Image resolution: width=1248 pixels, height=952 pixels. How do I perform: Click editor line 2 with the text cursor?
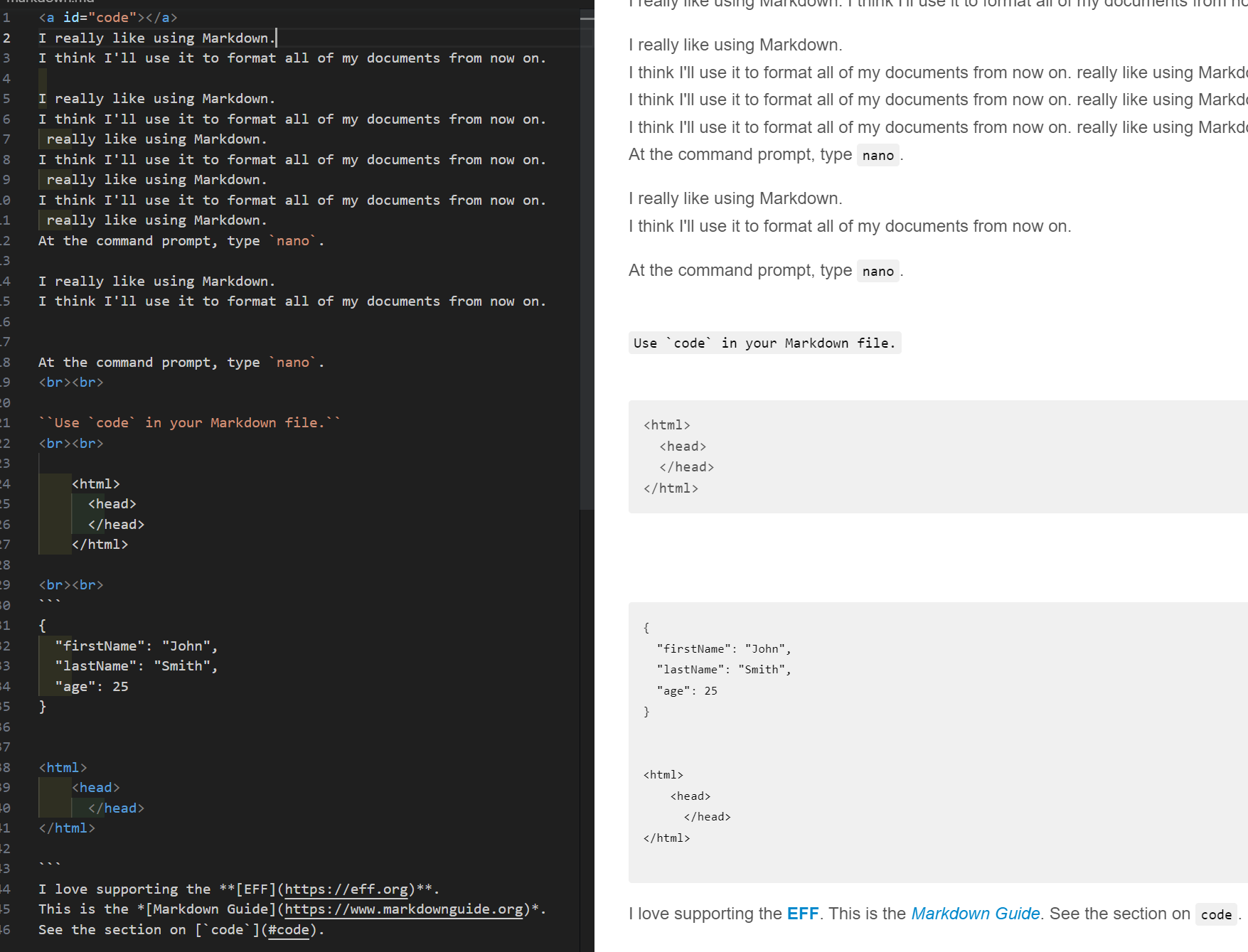click(157, 38)
